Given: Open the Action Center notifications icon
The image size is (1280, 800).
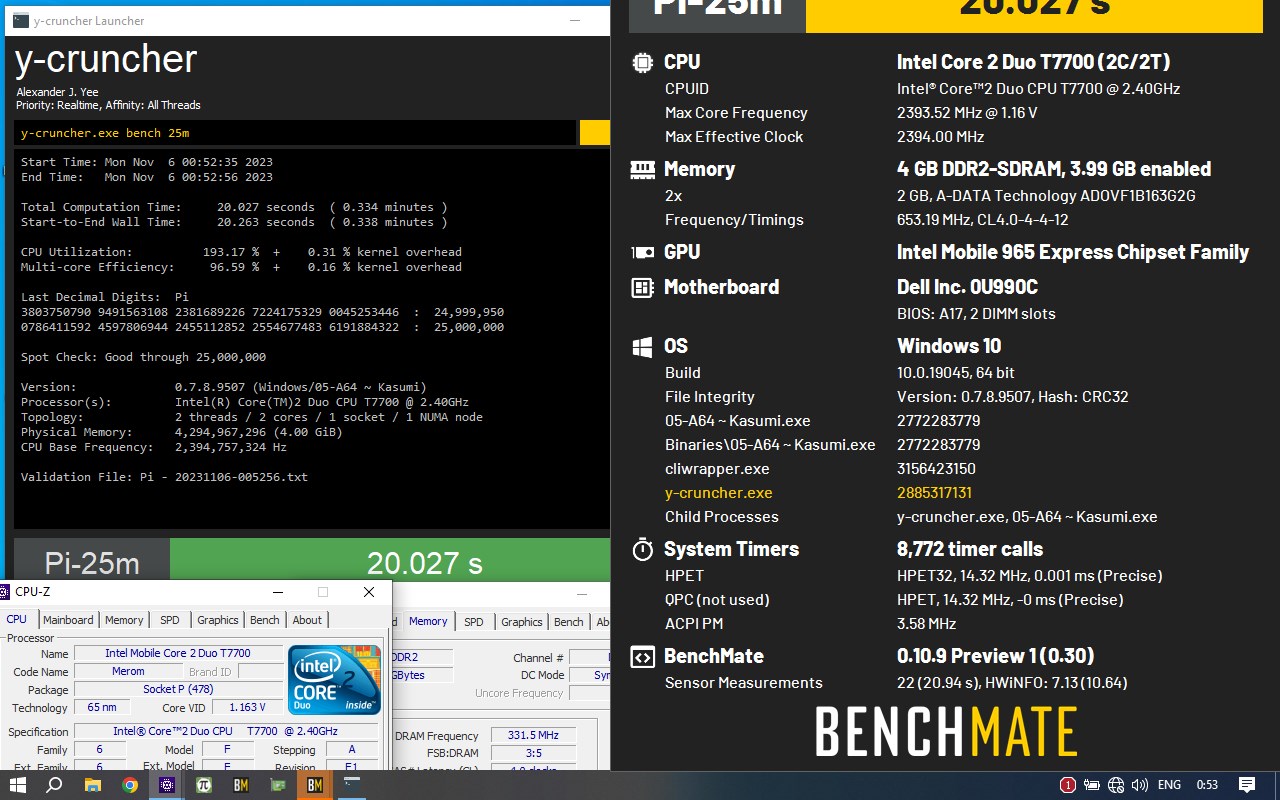Looking at the screenshot, I should [x=1247, y=785].
